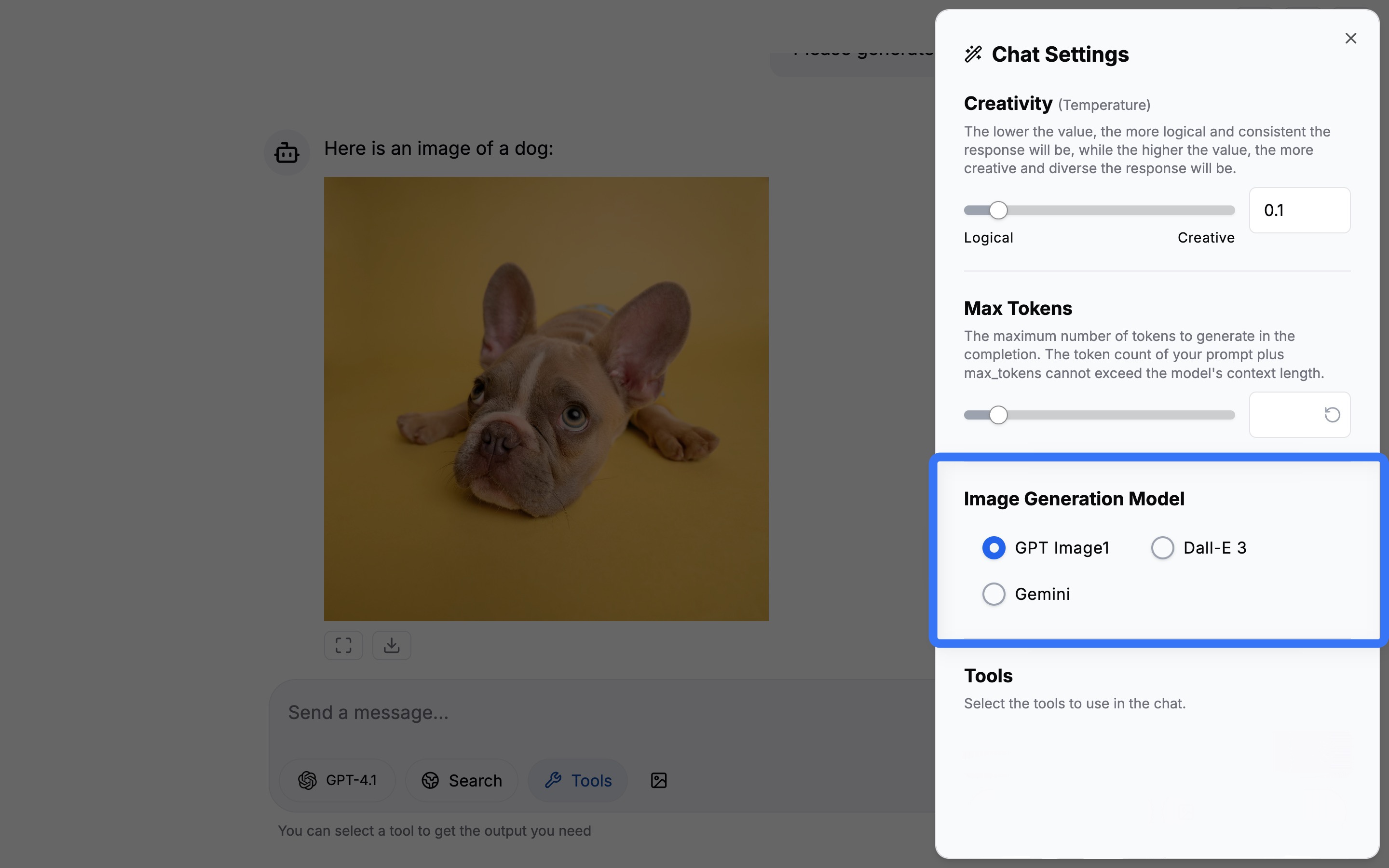Click the 'Creative' slider label
The width and height of the screenshot is (1389, 868).
1206,238
